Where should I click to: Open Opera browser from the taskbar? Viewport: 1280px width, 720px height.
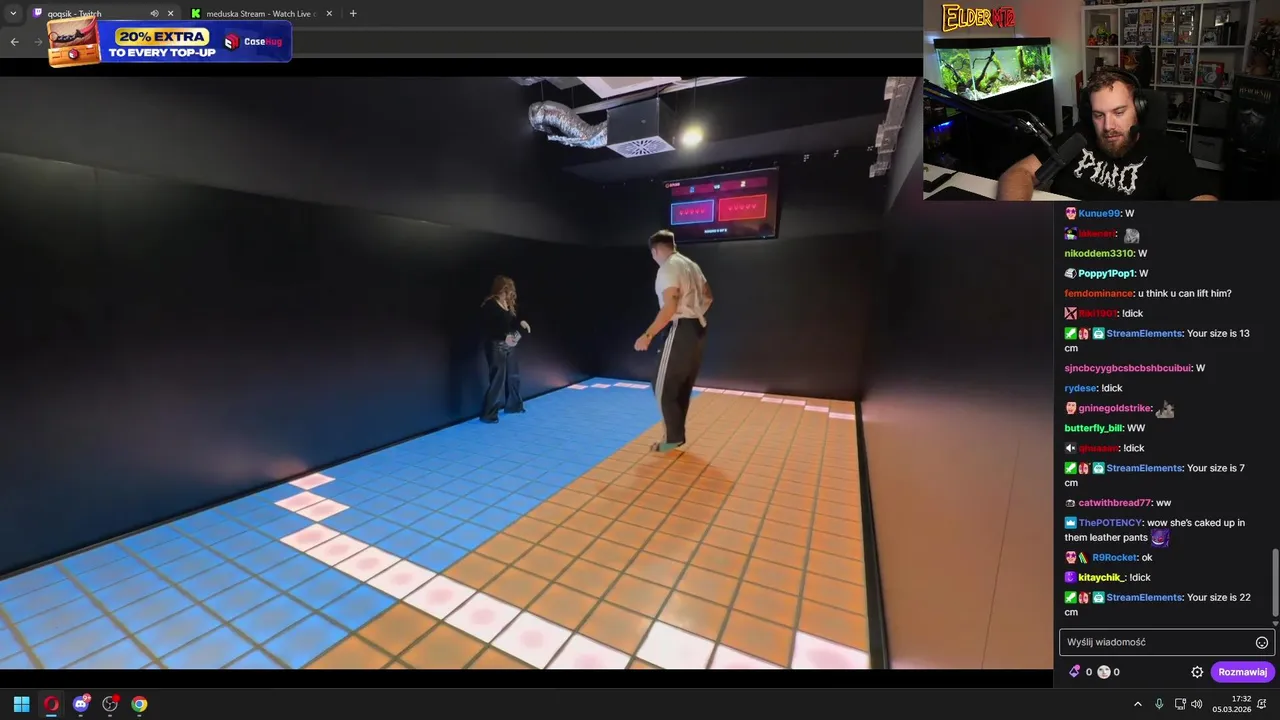point(51,704)
